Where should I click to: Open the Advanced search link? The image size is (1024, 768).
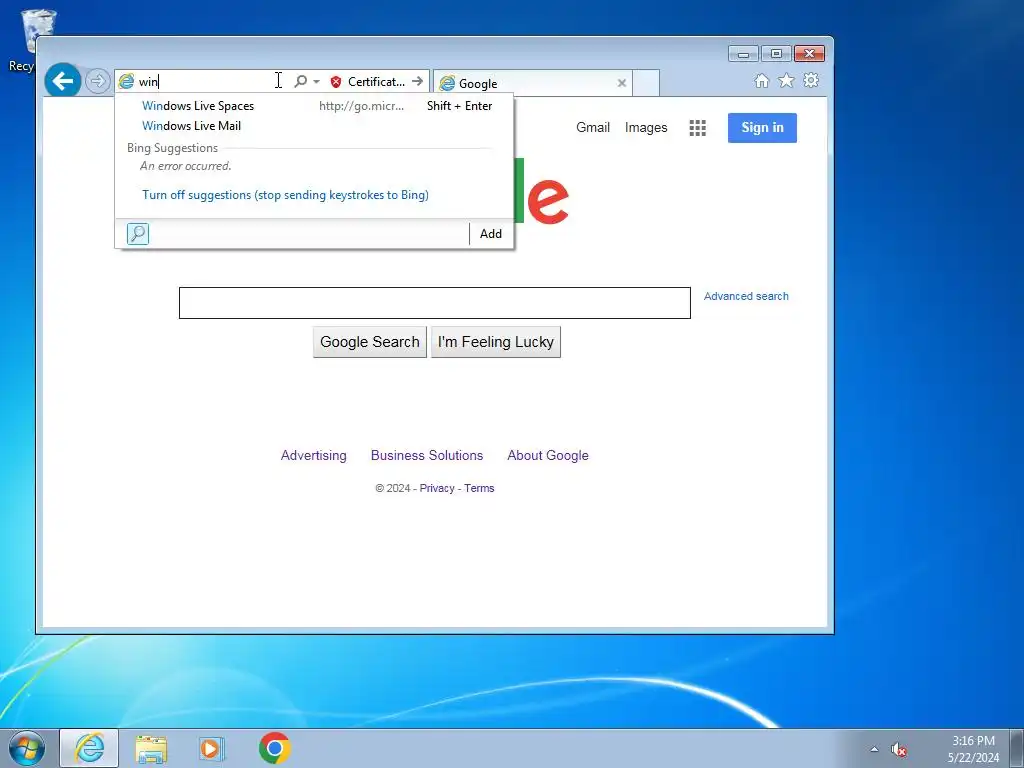(746, 296)
